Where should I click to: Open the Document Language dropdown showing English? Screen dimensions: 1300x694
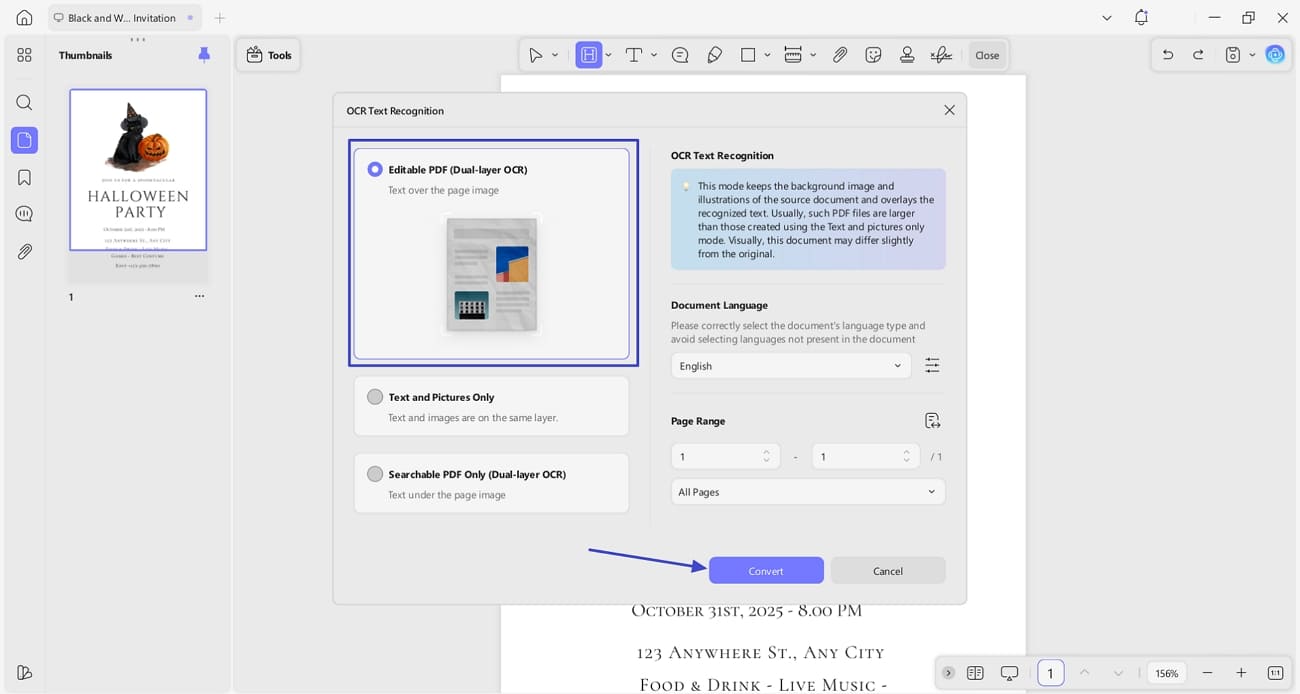point(790,366)
